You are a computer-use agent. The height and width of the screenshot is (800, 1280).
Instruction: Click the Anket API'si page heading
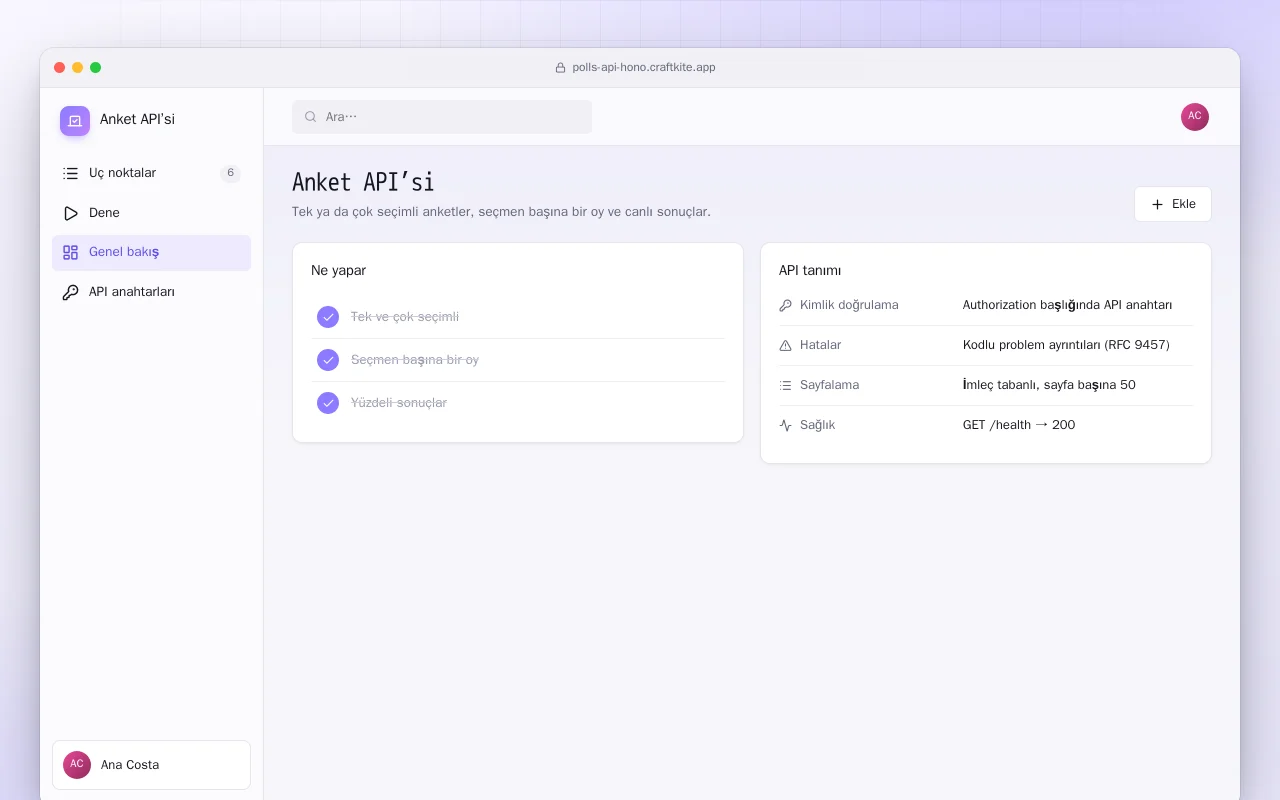tap(363, 182)
